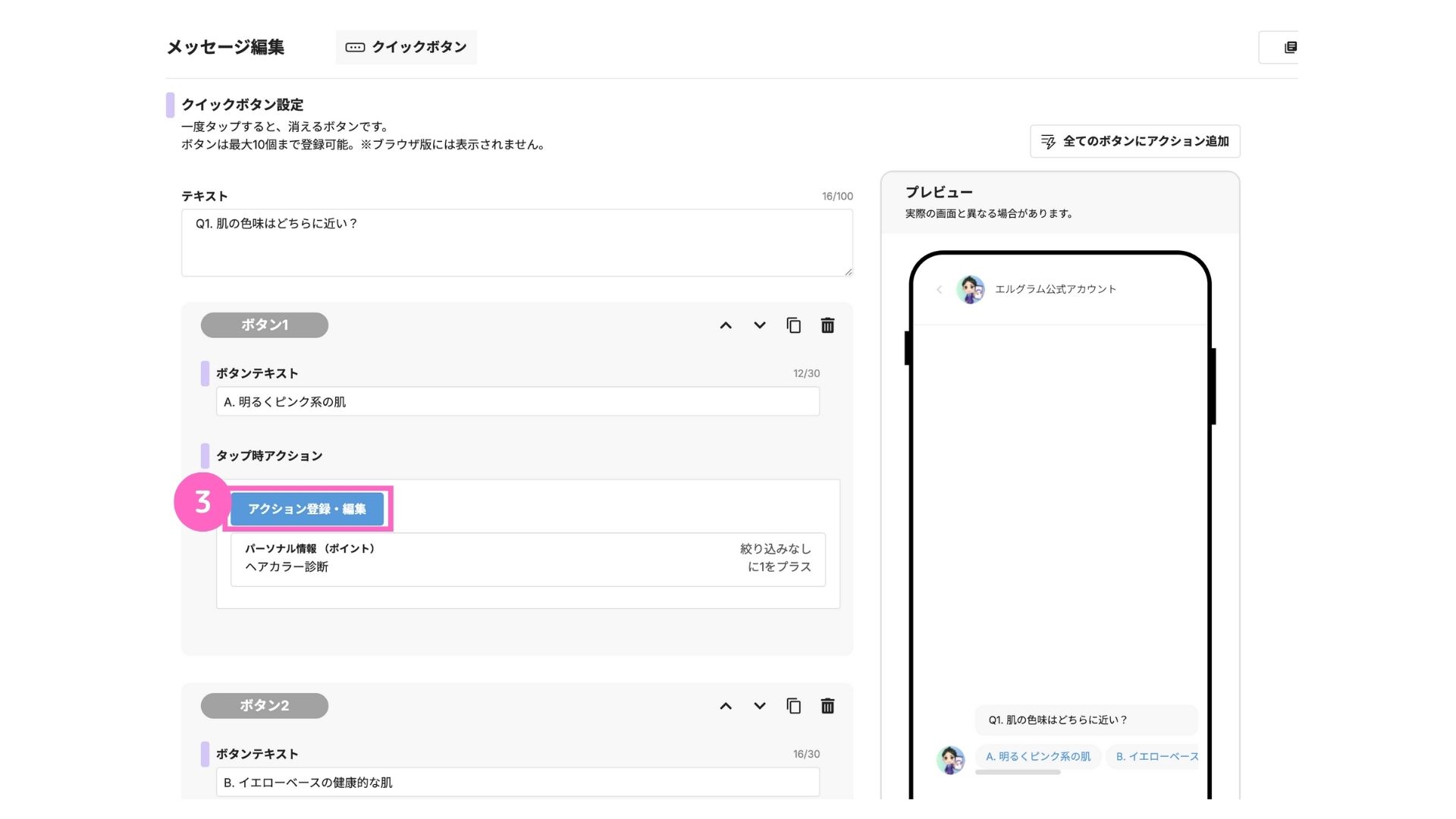
Task: Click the メッセージ編集 heading
Action: pyautogui.click(x=225, y=47)
